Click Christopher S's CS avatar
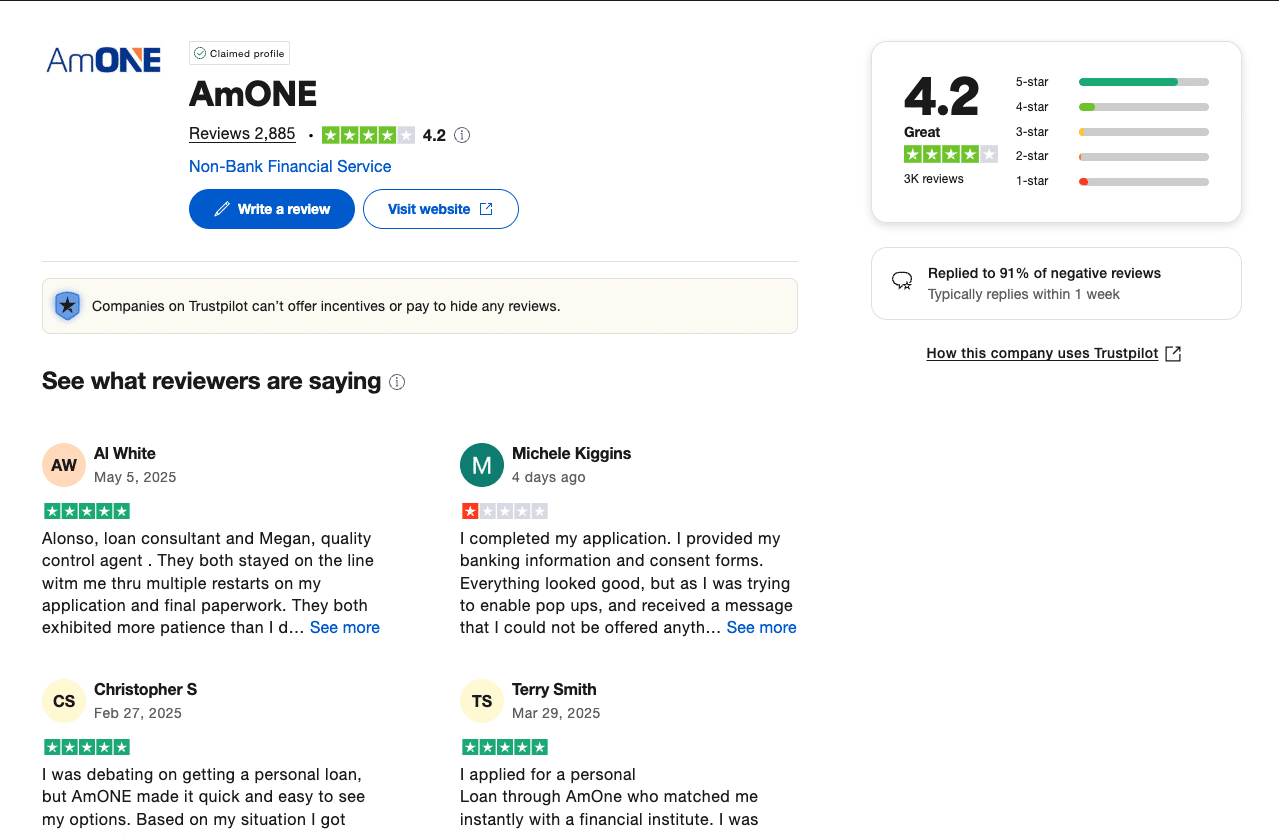Viewport: 1279px width, 835px height. [x=64, y=701]
